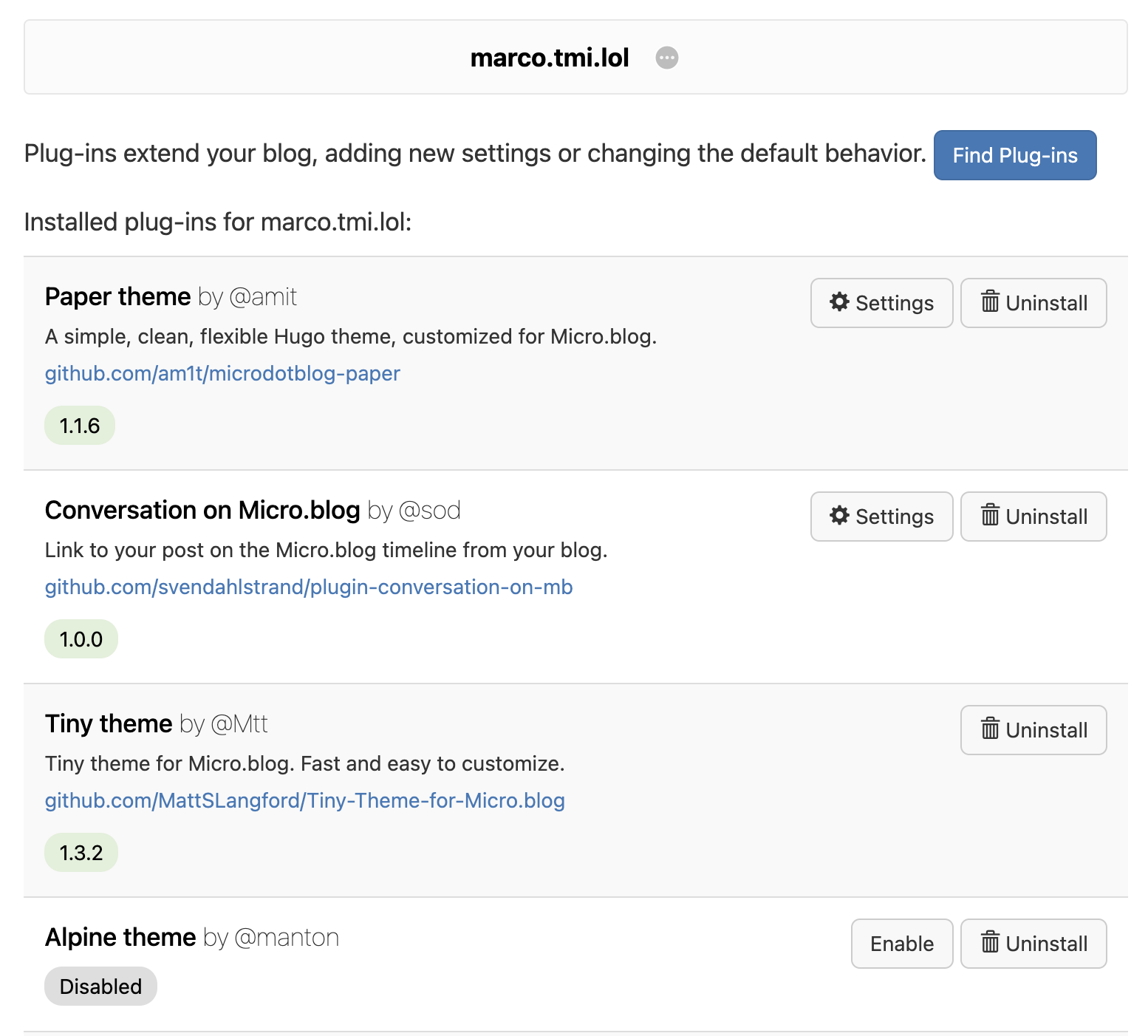Uninstall the Tiny theme plug-in
Image resolution: width=1148 pixels, height=1036 pixels.
coord(1033,730)
